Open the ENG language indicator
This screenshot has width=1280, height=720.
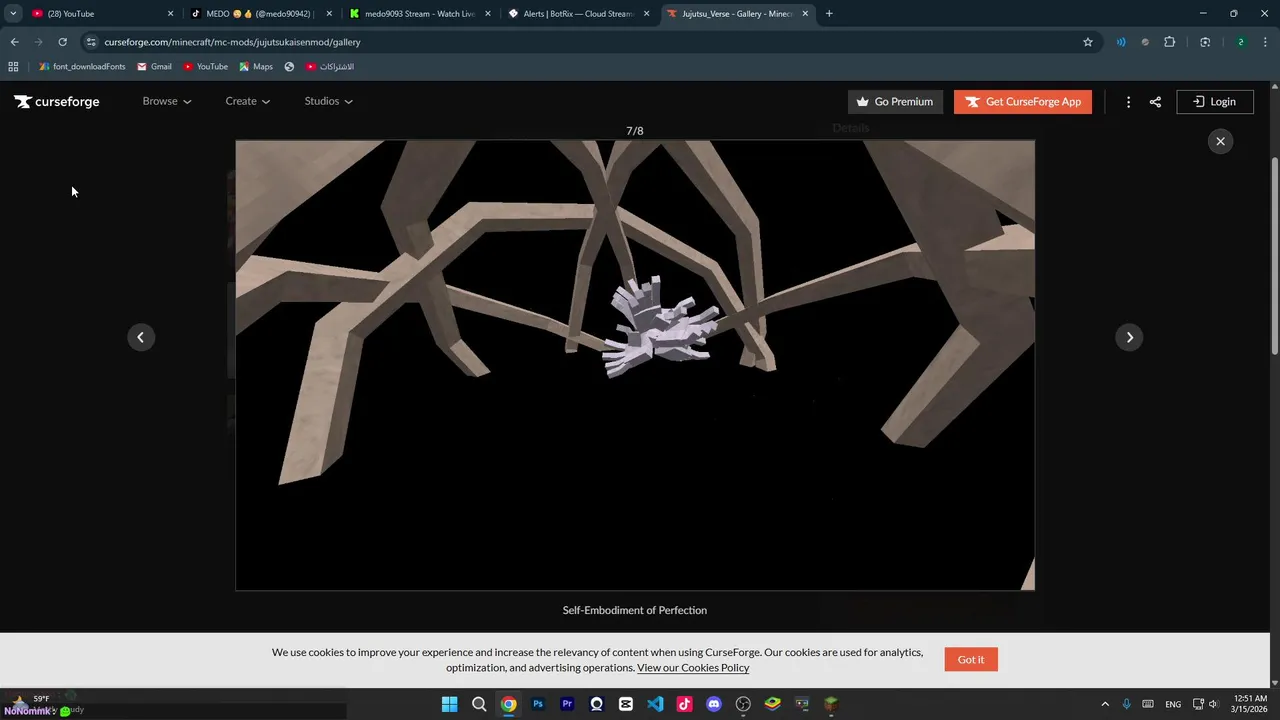(x=1173, y=704)
